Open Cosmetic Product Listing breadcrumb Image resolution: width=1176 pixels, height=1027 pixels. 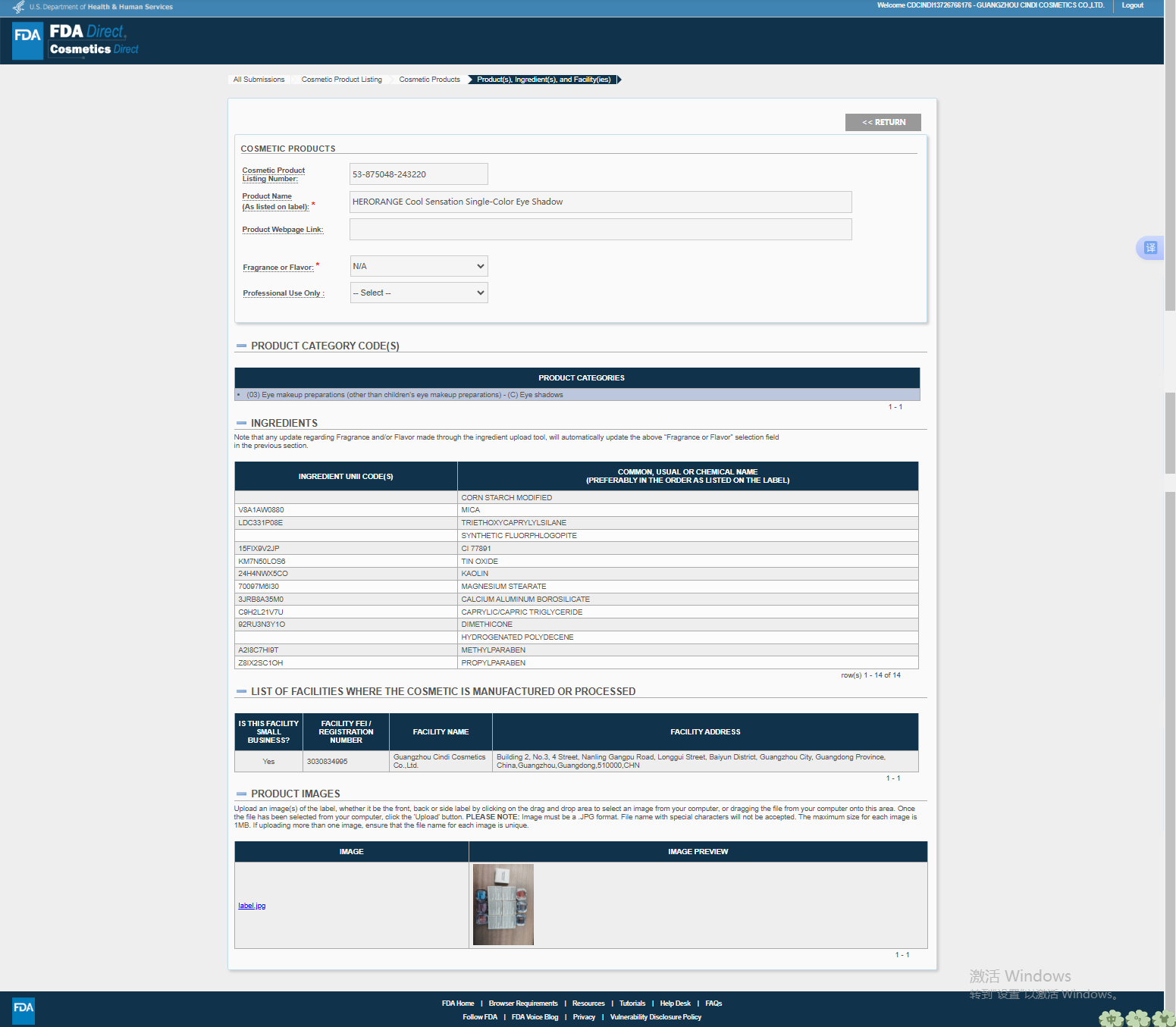pos(341,80)
